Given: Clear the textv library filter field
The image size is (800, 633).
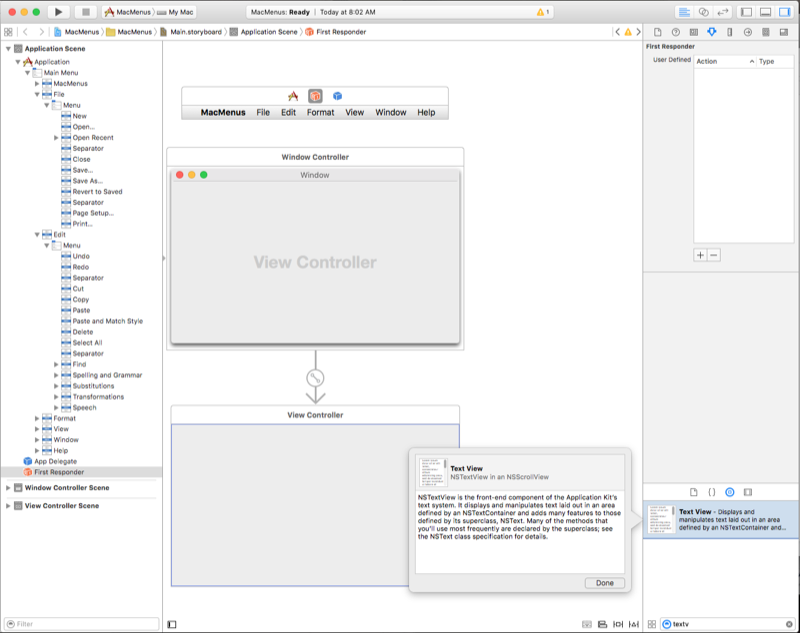Looking at the screenshot, I should (788, 623).
